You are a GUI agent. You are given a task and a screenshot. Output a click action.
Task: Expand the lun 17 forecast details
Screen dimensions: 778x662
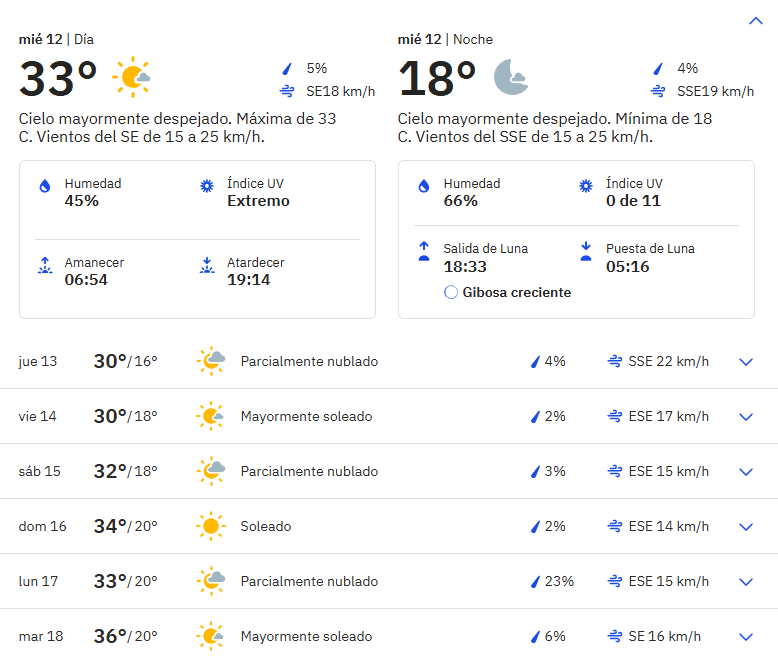pos(745,582)
